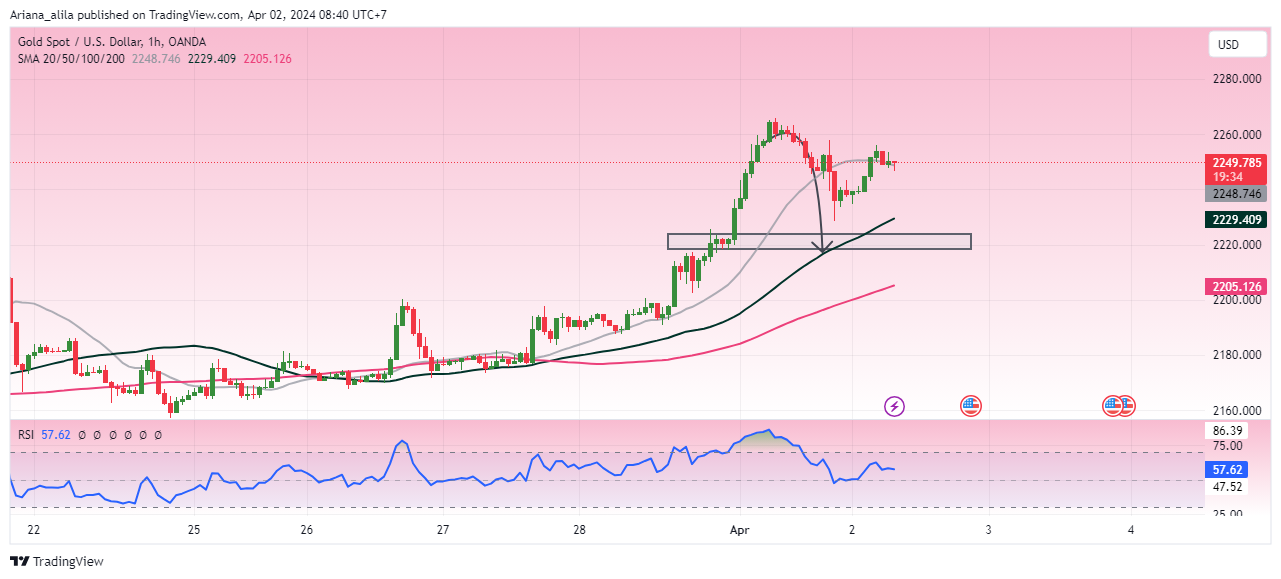The height and width of the screenshot is (579, 1281).
Task: Click the black 2229.409 SMA price tag
Action: (1236, 220)
